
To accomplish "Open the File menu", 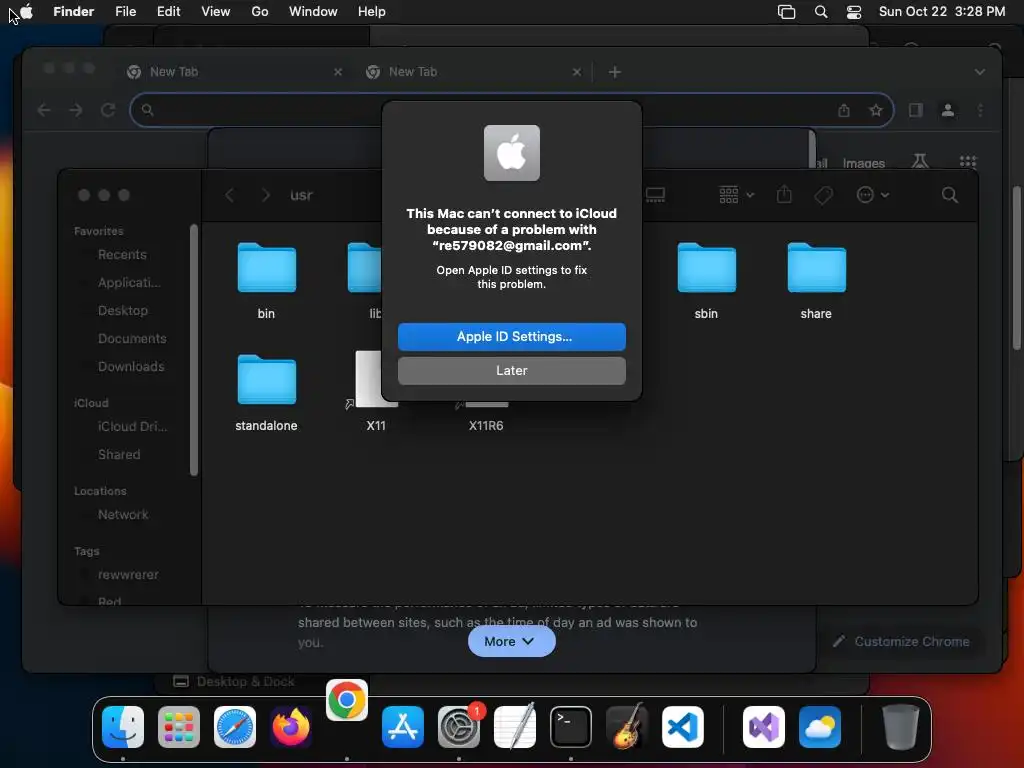I will [x=125, y=11].
